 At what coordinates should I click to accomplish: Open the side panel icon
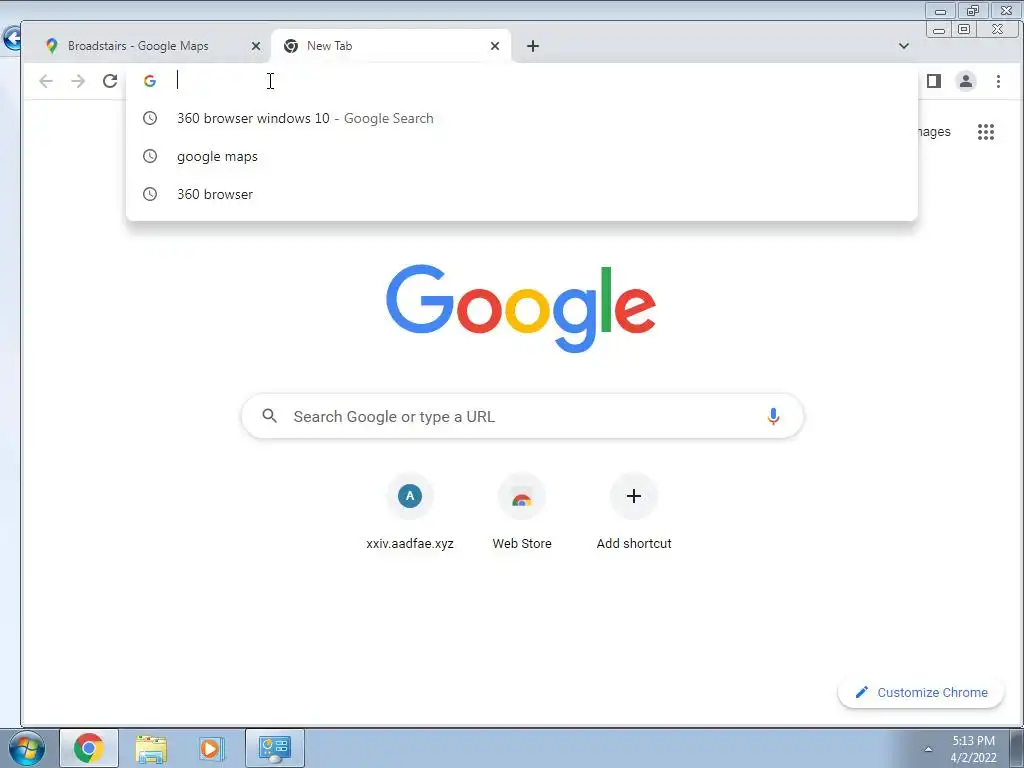tap(934, 81)
